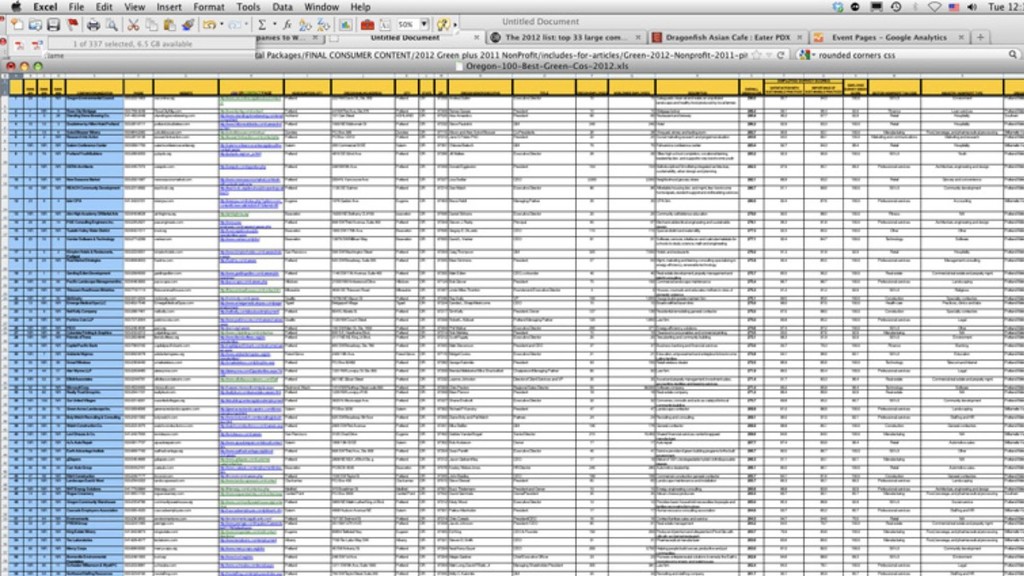Open the Format menu
1024x576 pixels.
209,7
